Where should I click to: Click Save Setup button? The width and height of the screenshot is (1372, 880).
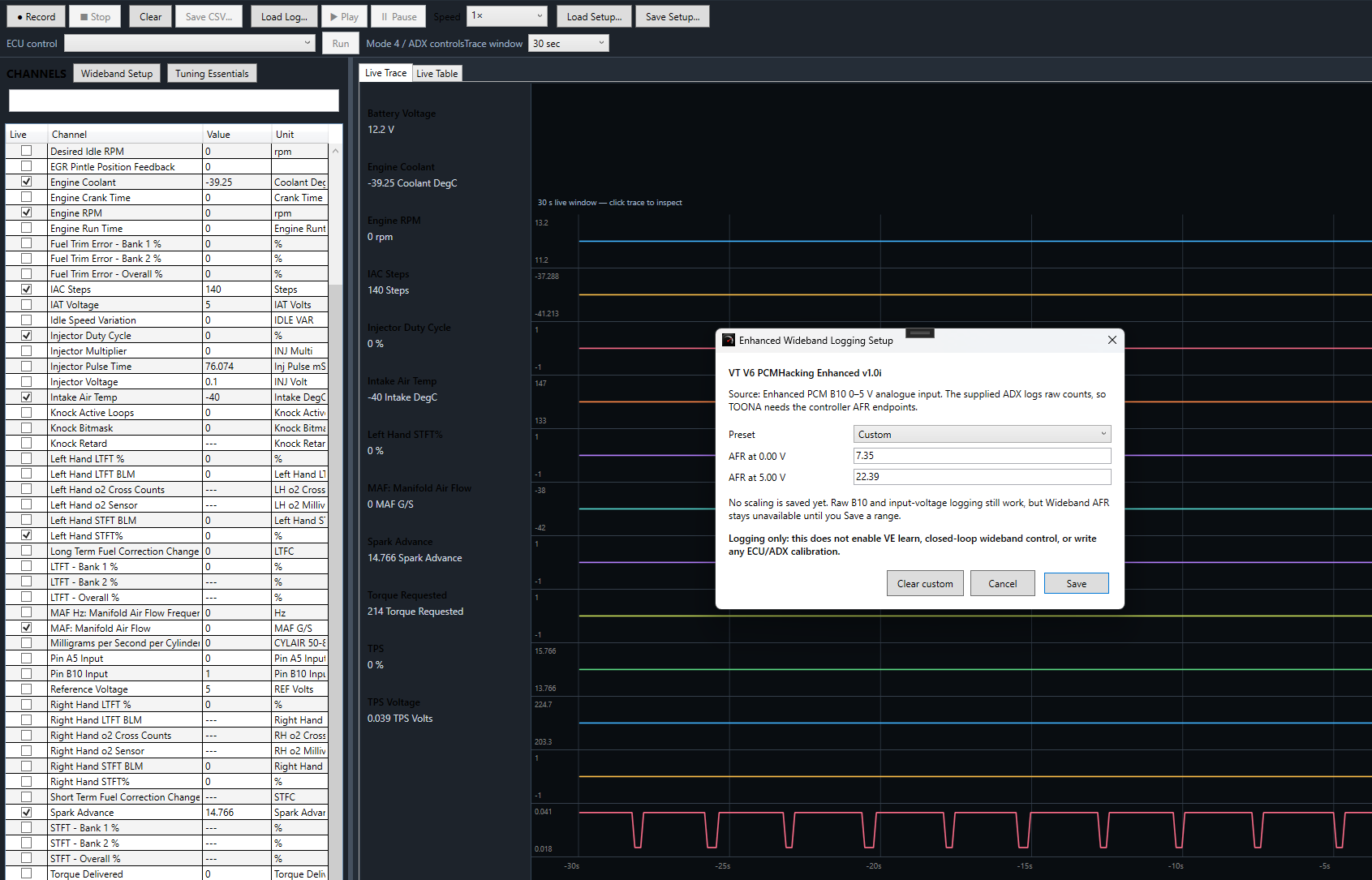click(x=673, y=16)
